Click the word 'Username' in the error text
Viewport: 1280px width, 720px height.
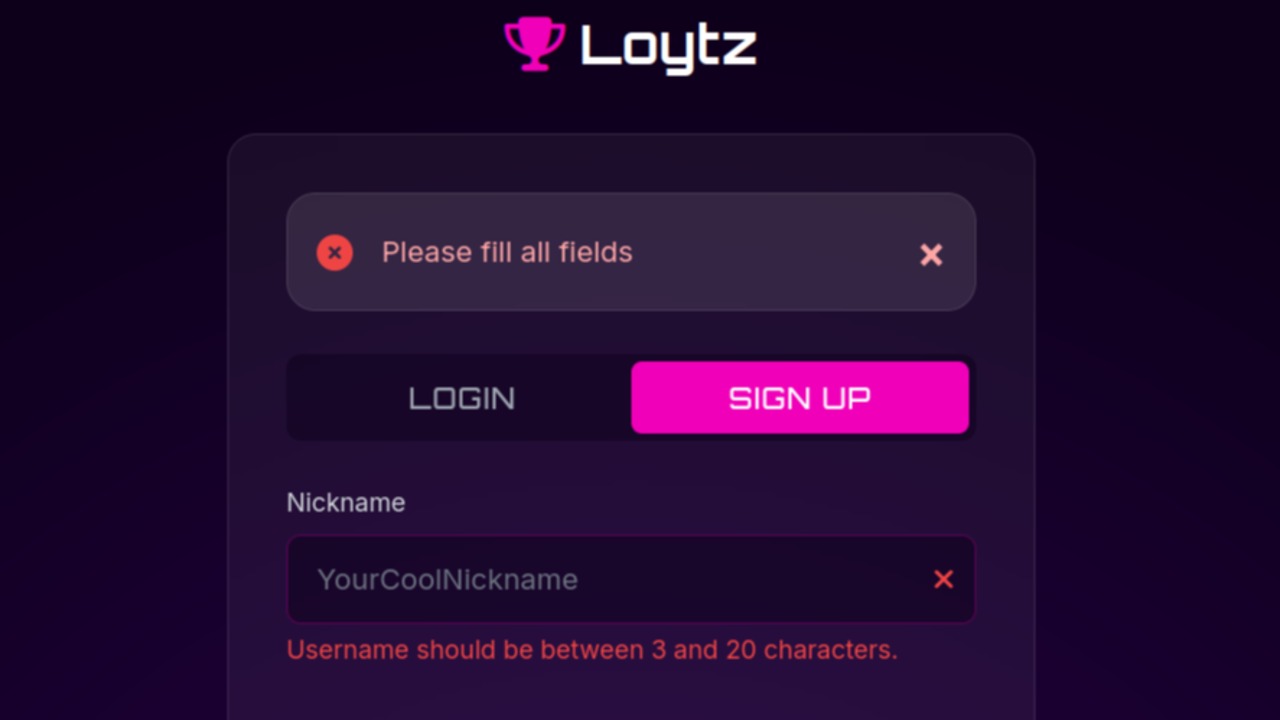[x=347, y=650]
